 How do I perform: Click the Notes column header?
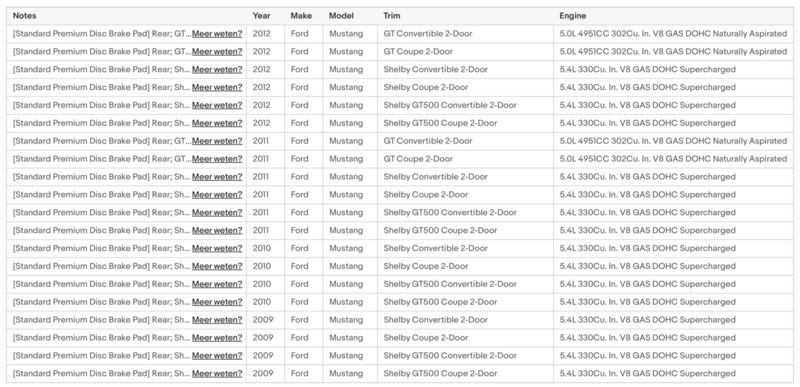24,16
